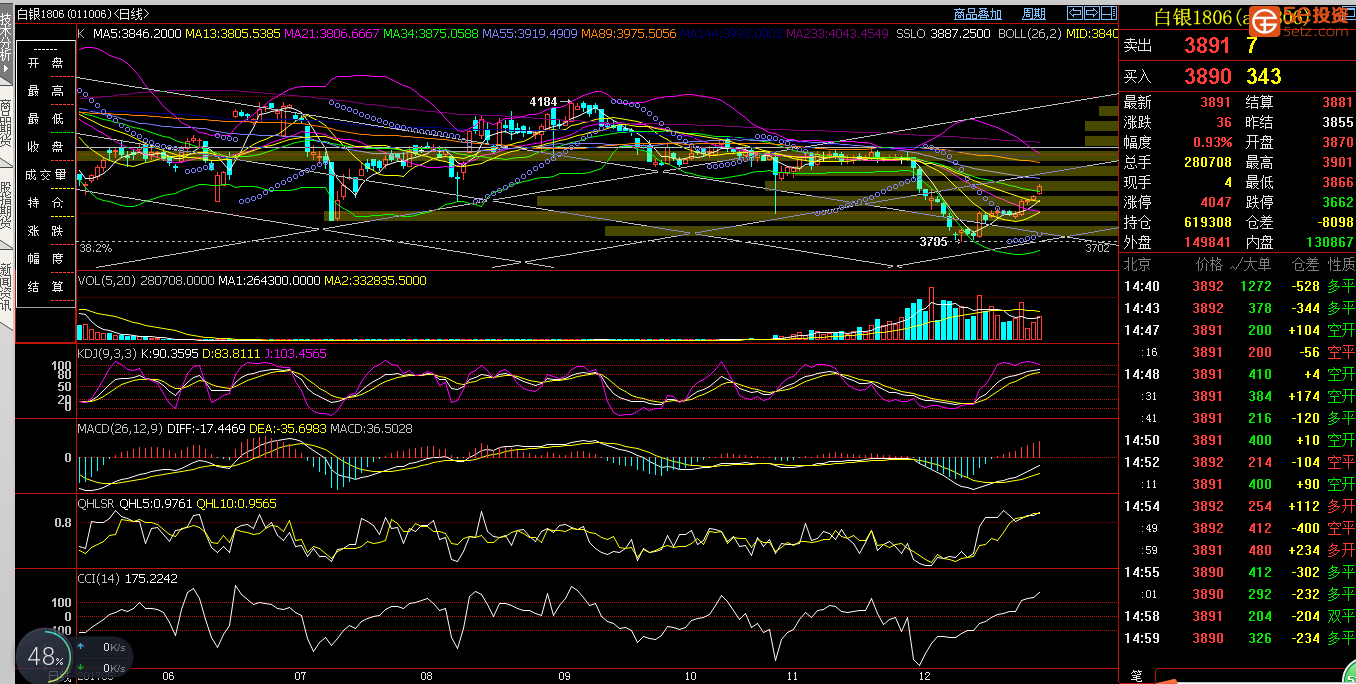Click the last arrow icon in the chart header
This screenshot has height=684, width=1356.
[1108, 13]
